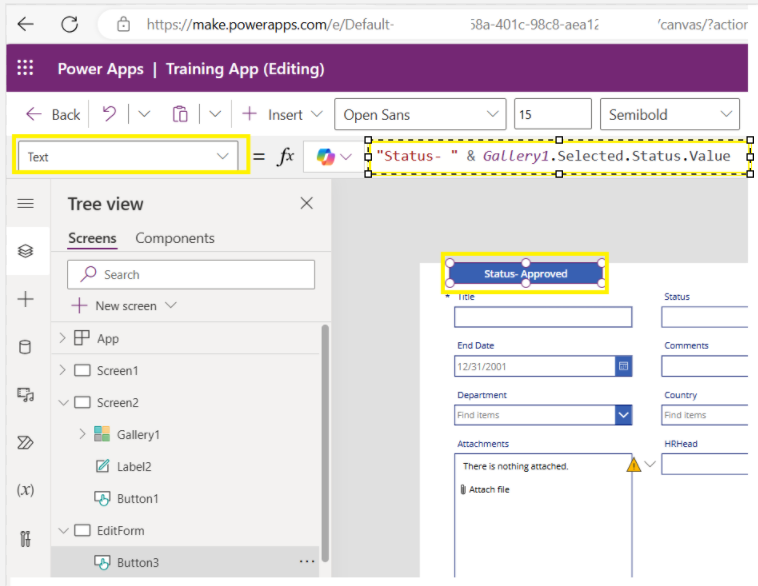Open the Data cylinder icon in sidebar
This screenshot has height=586, width=758.
point(26,347)
